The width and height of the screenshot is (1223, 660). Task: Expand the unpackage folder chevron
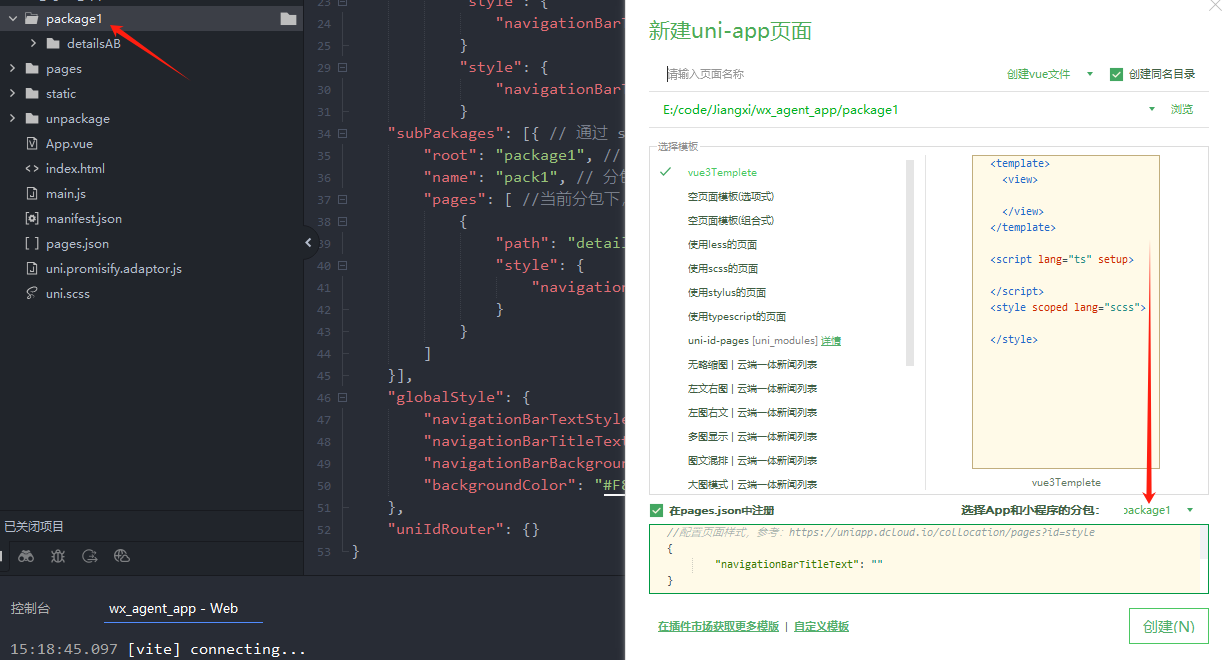click(x=13, y=119)
